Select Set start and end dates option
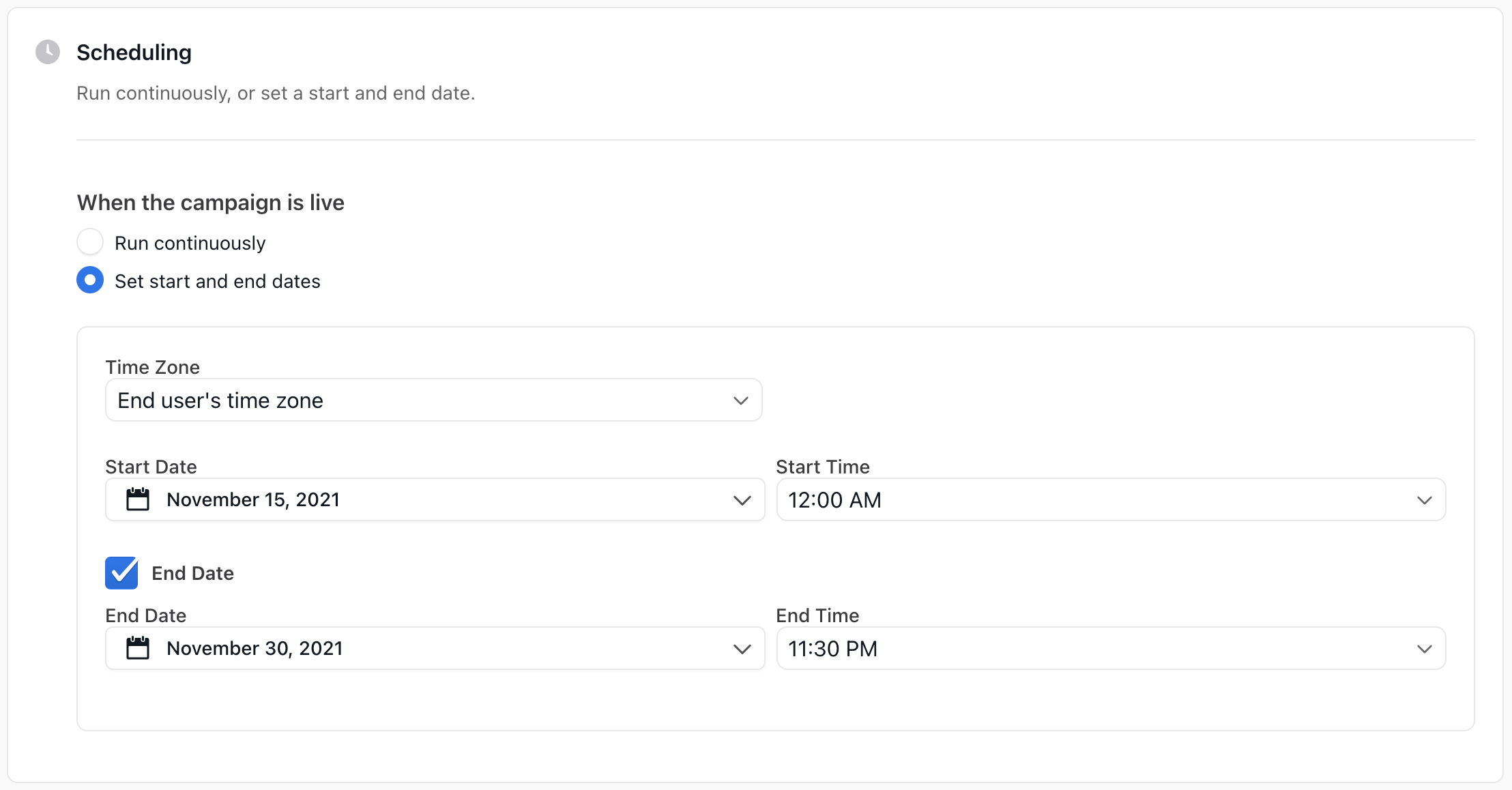 coord(90,280)
